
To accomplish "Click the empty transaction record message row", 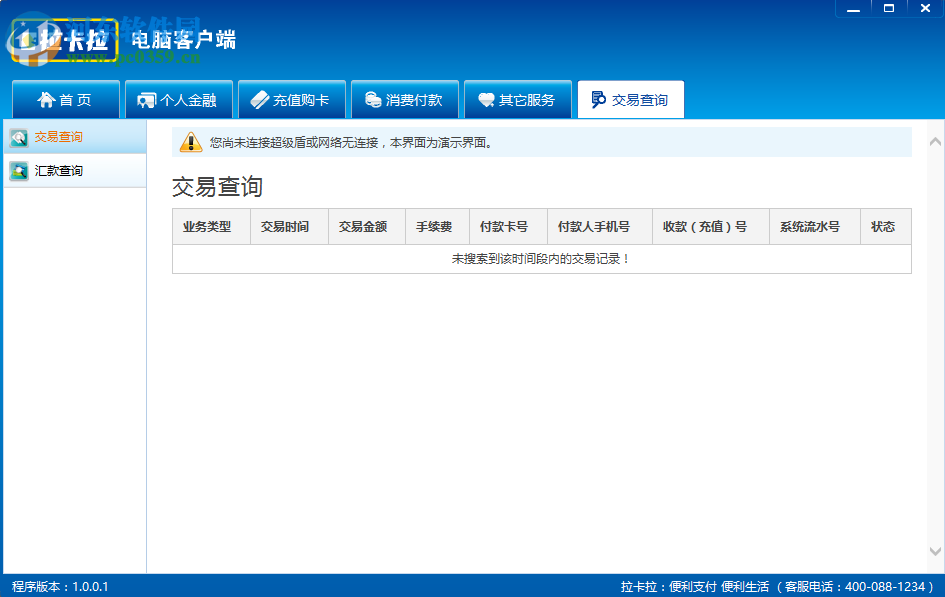I will click(541, 258).
